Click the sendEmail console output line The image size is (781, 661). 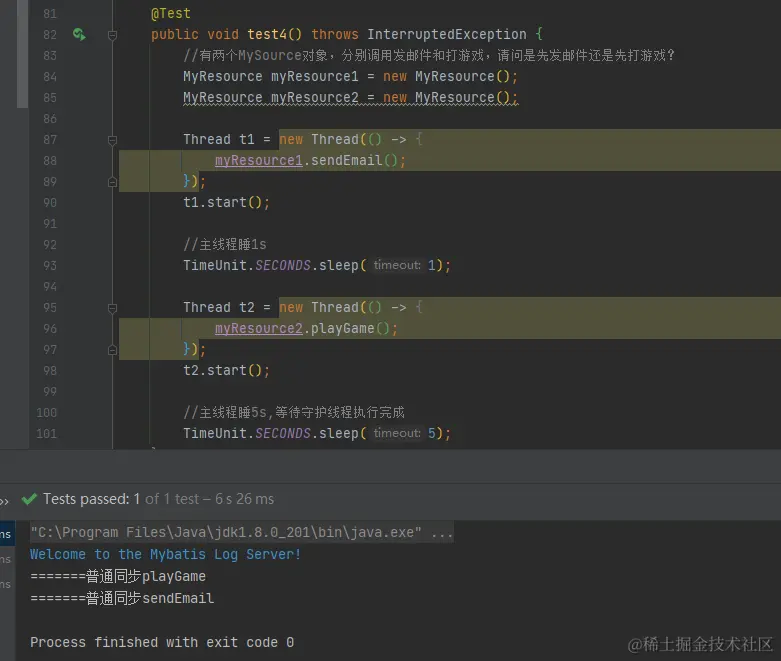pyautogui.click(x=122, y=598)
